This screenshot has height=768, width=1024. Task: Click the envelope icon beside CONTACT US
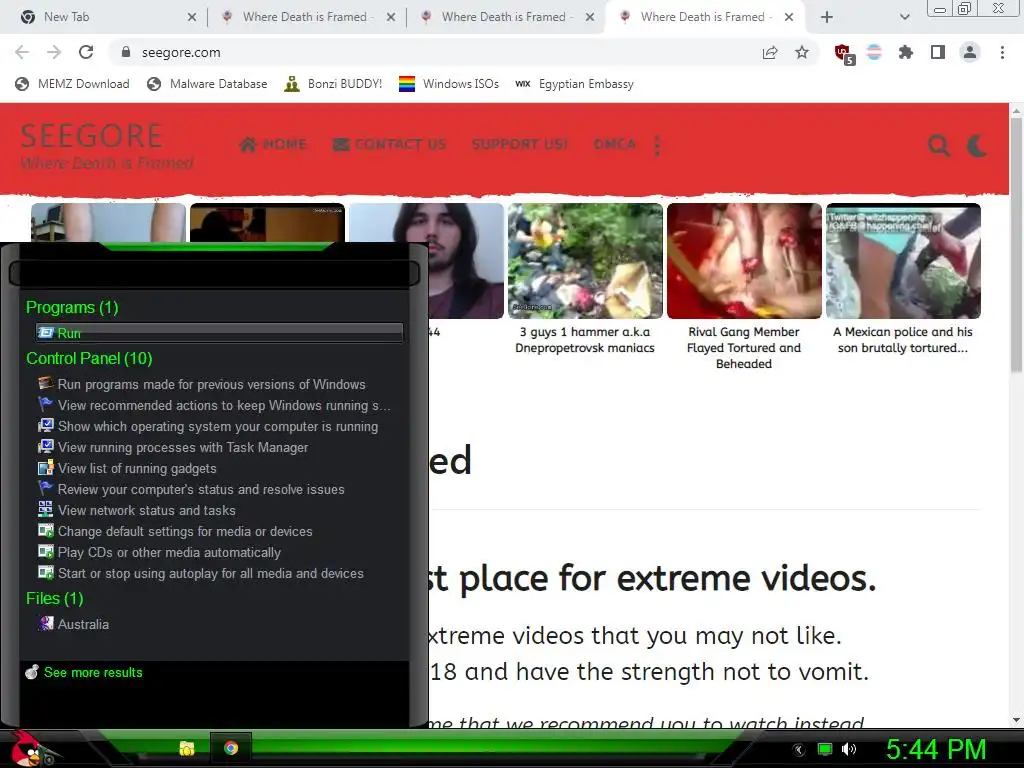point(341,144)
